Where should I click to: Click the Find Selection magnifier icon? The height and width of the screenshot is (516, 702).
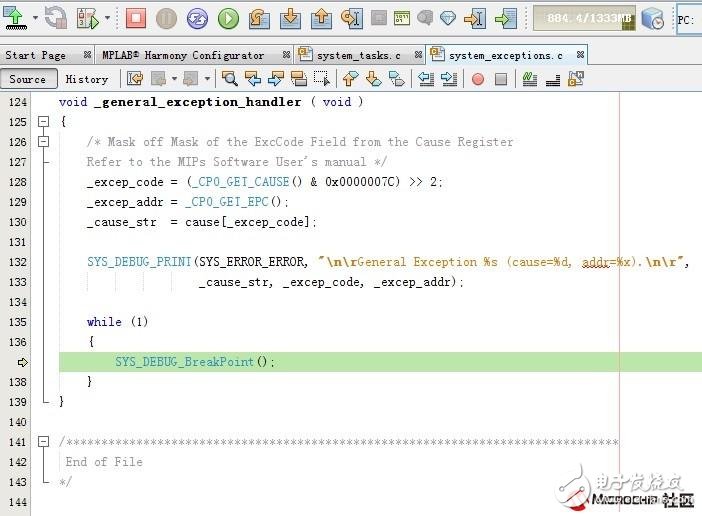[x=230, y=79]
